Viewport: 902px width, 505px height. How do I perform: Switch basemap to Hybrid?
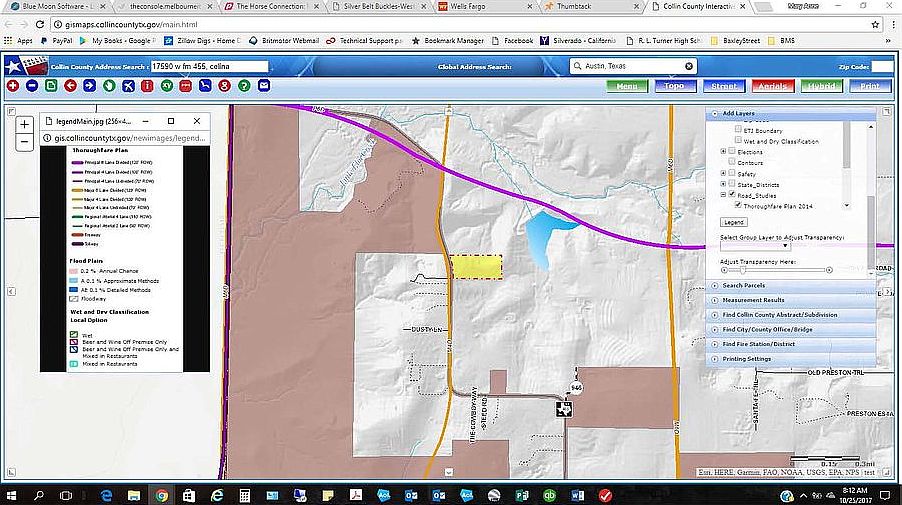(821, 86)
